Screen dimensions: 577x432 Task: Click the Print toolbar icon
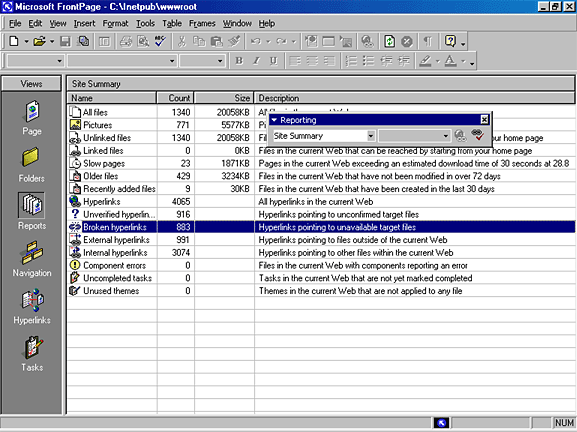click(126, 41)
